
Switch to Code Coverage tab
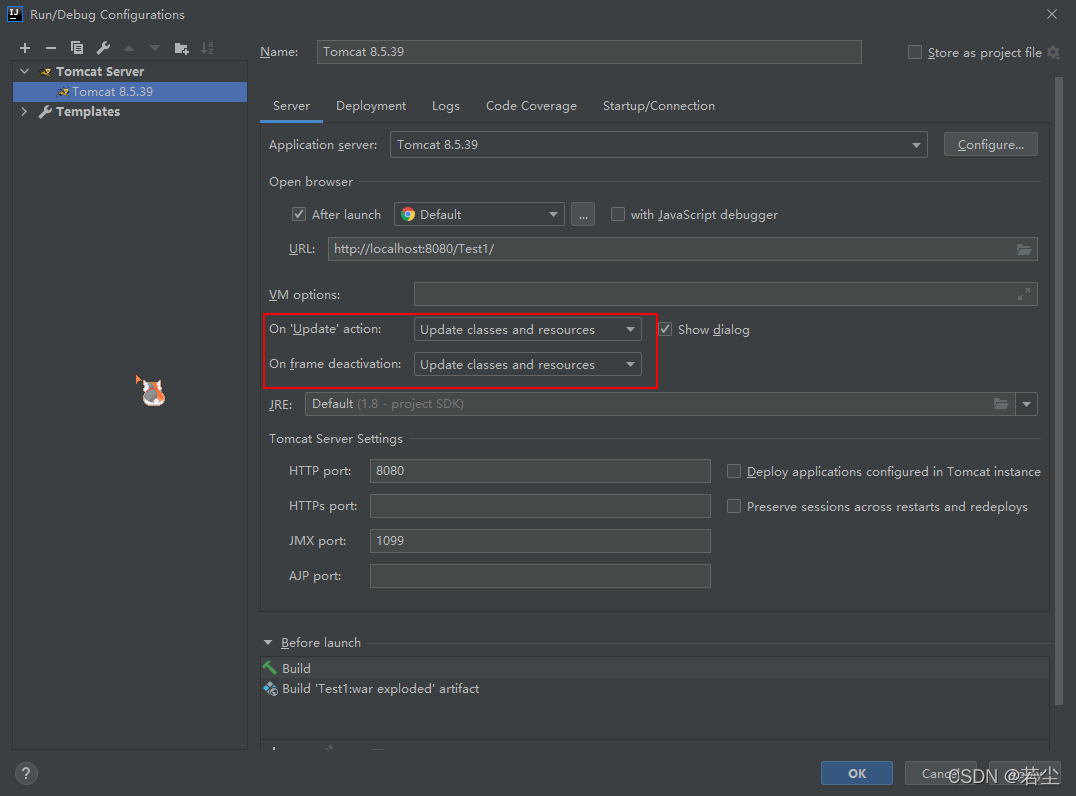click(531, 106)
